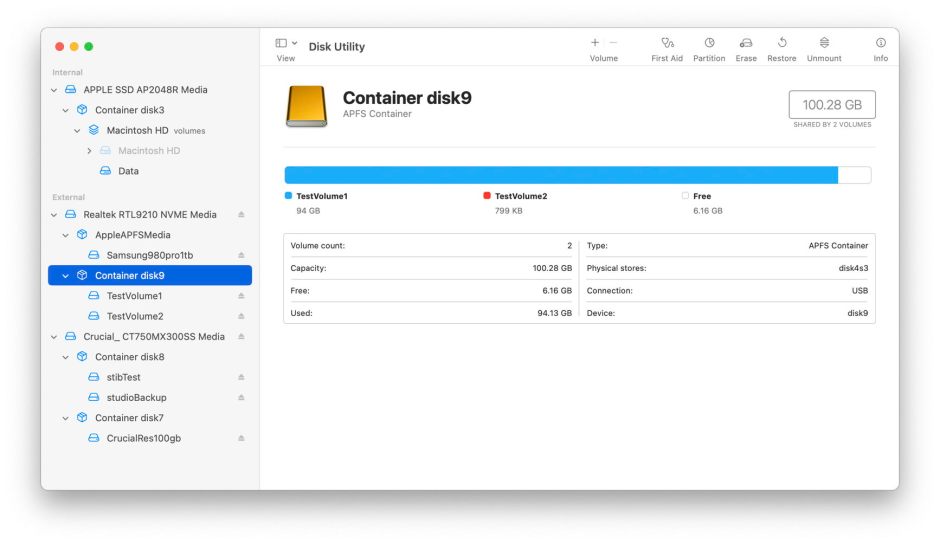The height and width of the screenshot is (544, 940).
Task: Select stibTest volume in sidebar
Action: click(x=123, y=377)
